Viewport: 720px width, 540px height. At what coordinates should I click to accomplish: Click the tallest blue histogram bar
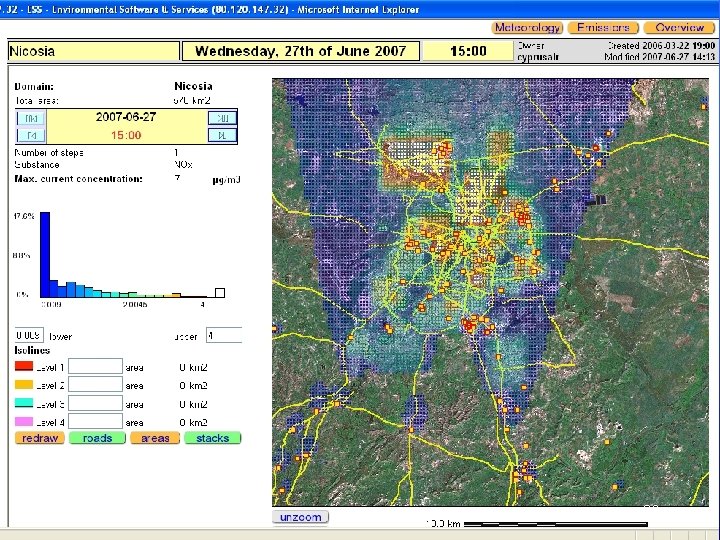coord(44,255)
